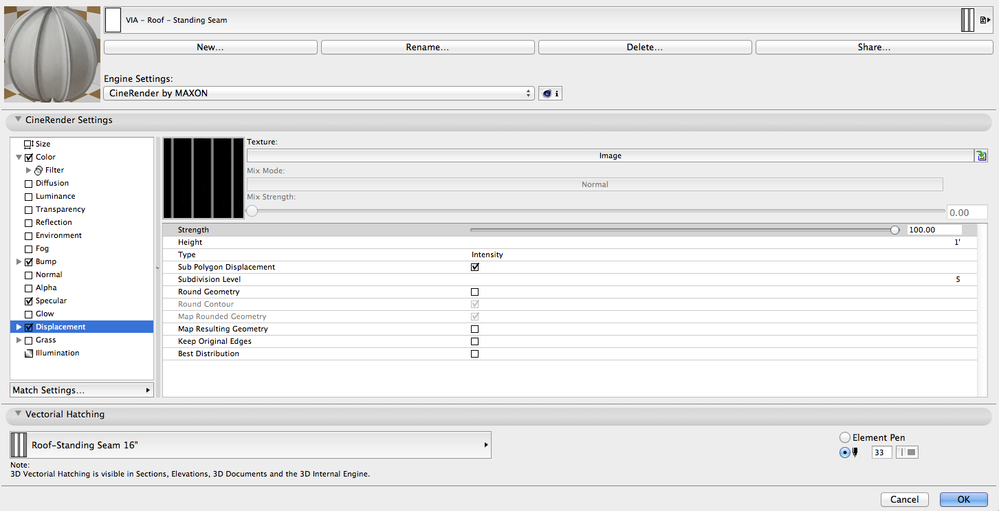999x511 pixels.
Task: Click the Type value Intensity
Action: (487, 255)
